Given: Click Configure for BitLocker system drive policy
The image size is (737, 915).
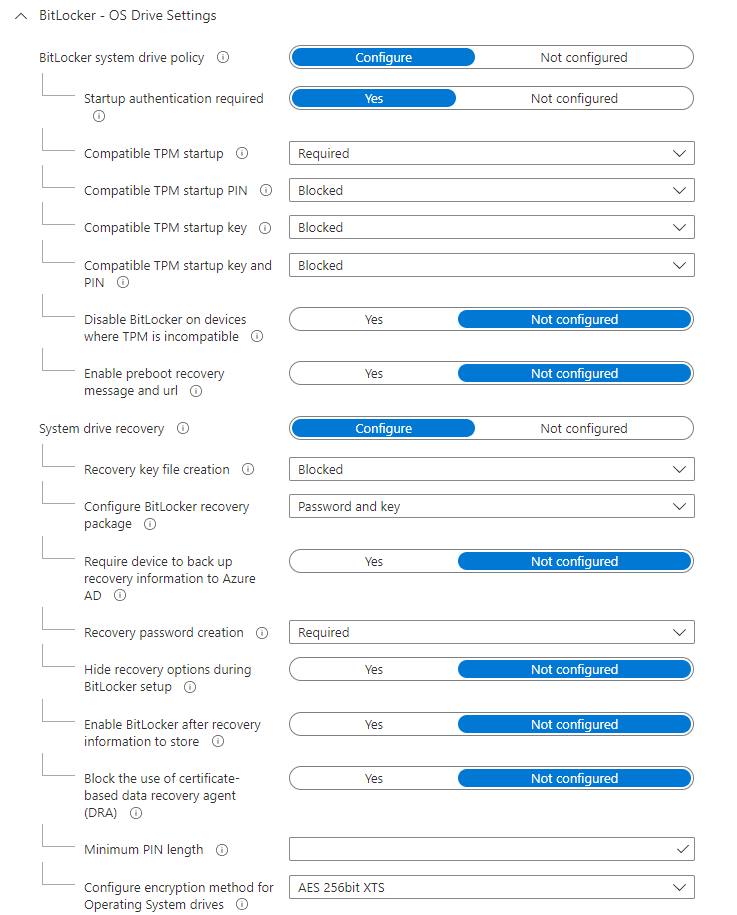Looking at the screenshot, I should point(383,57).
